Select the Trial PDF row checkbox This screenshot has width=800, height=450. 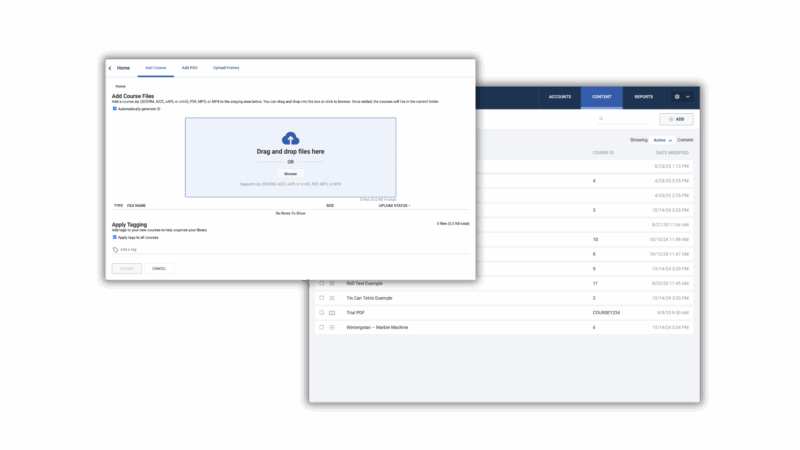[x=321, y=313]
